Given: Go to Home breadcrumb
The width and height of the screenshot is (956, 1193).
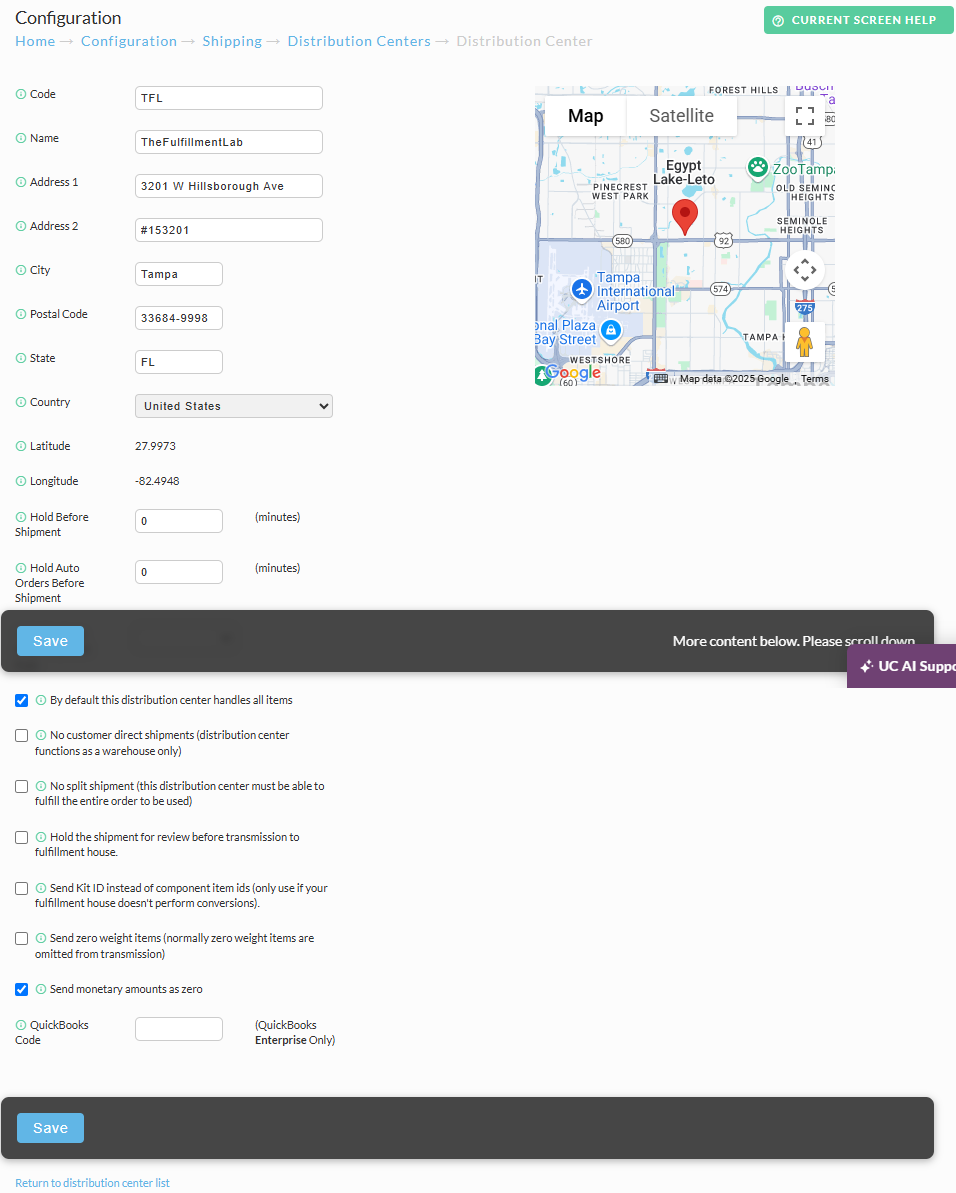Looking at the screenshot, I should [35, 41].
